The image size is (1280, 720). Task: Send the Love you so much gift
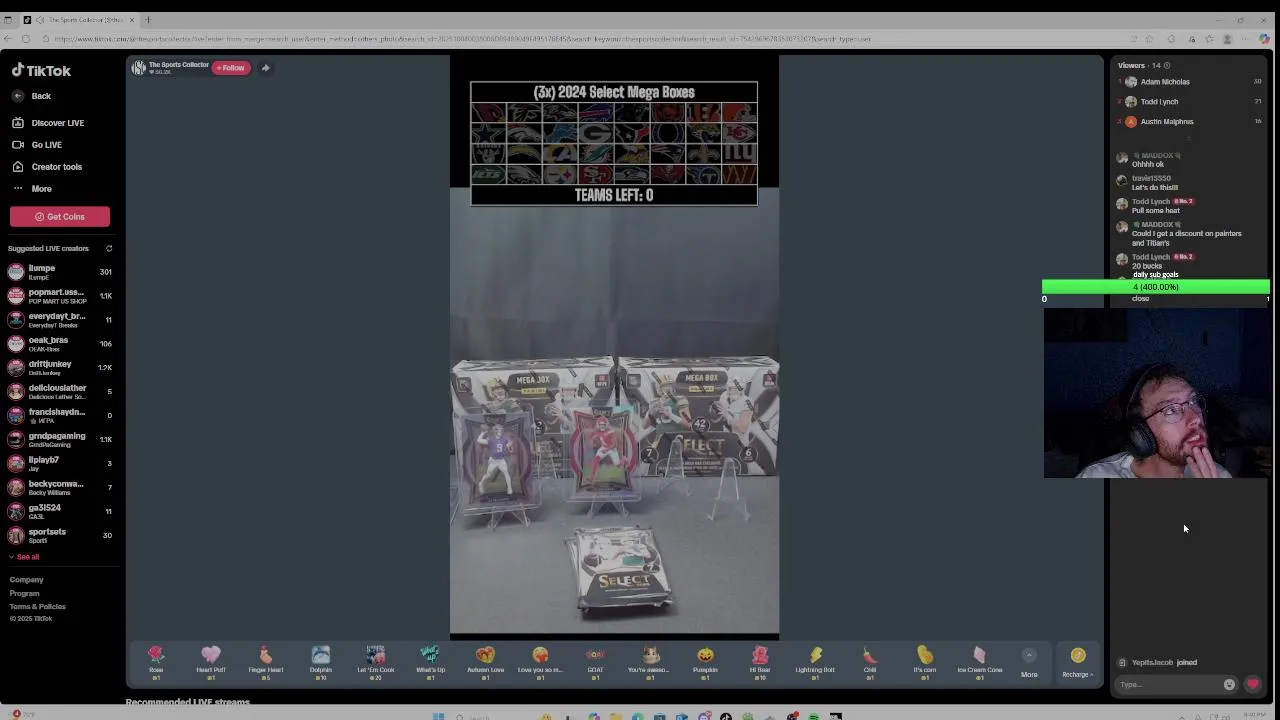coord(540,662)
